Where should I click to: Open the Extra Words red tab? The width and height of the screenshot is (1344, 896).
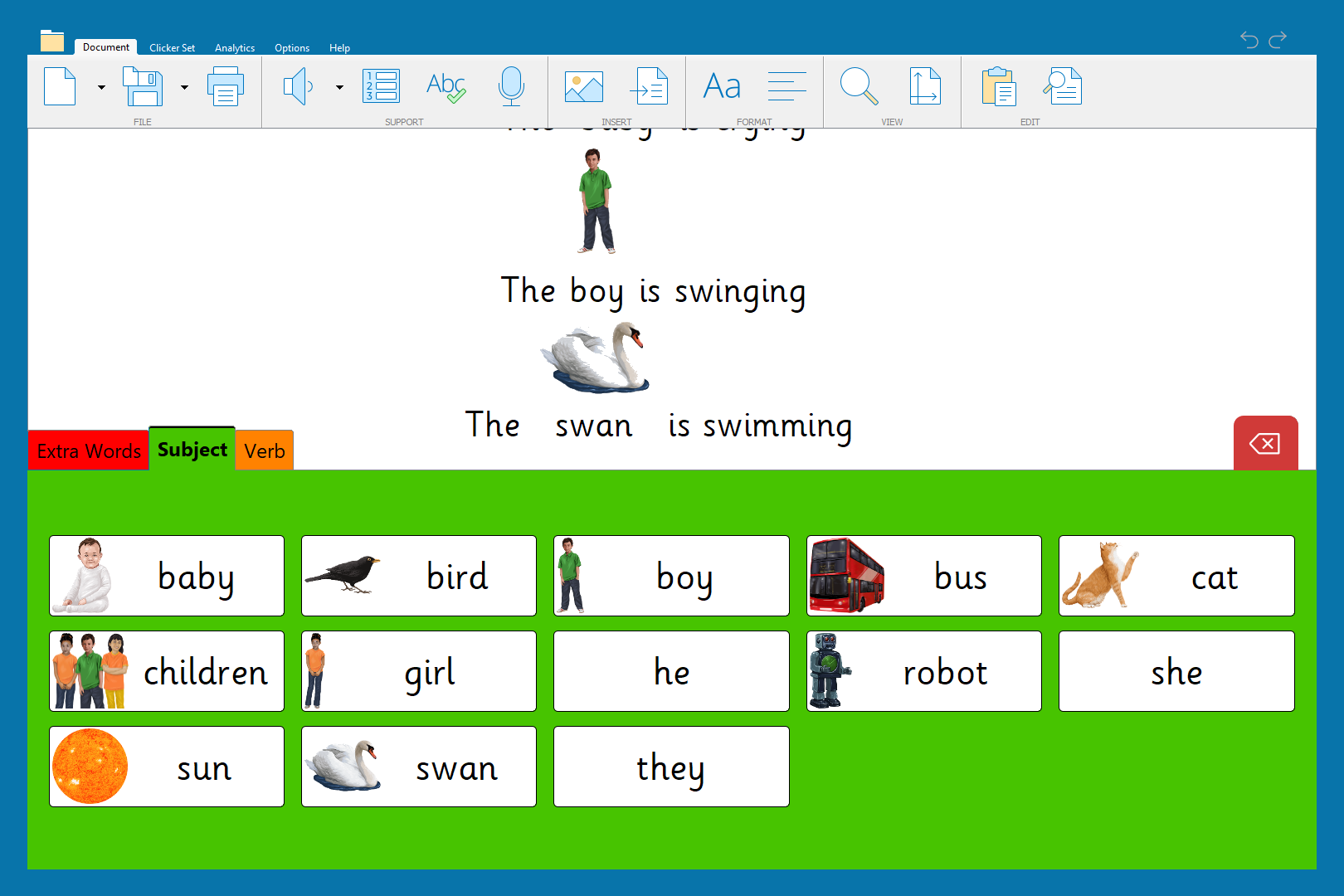pyautogui.click(x=89, y=450)
